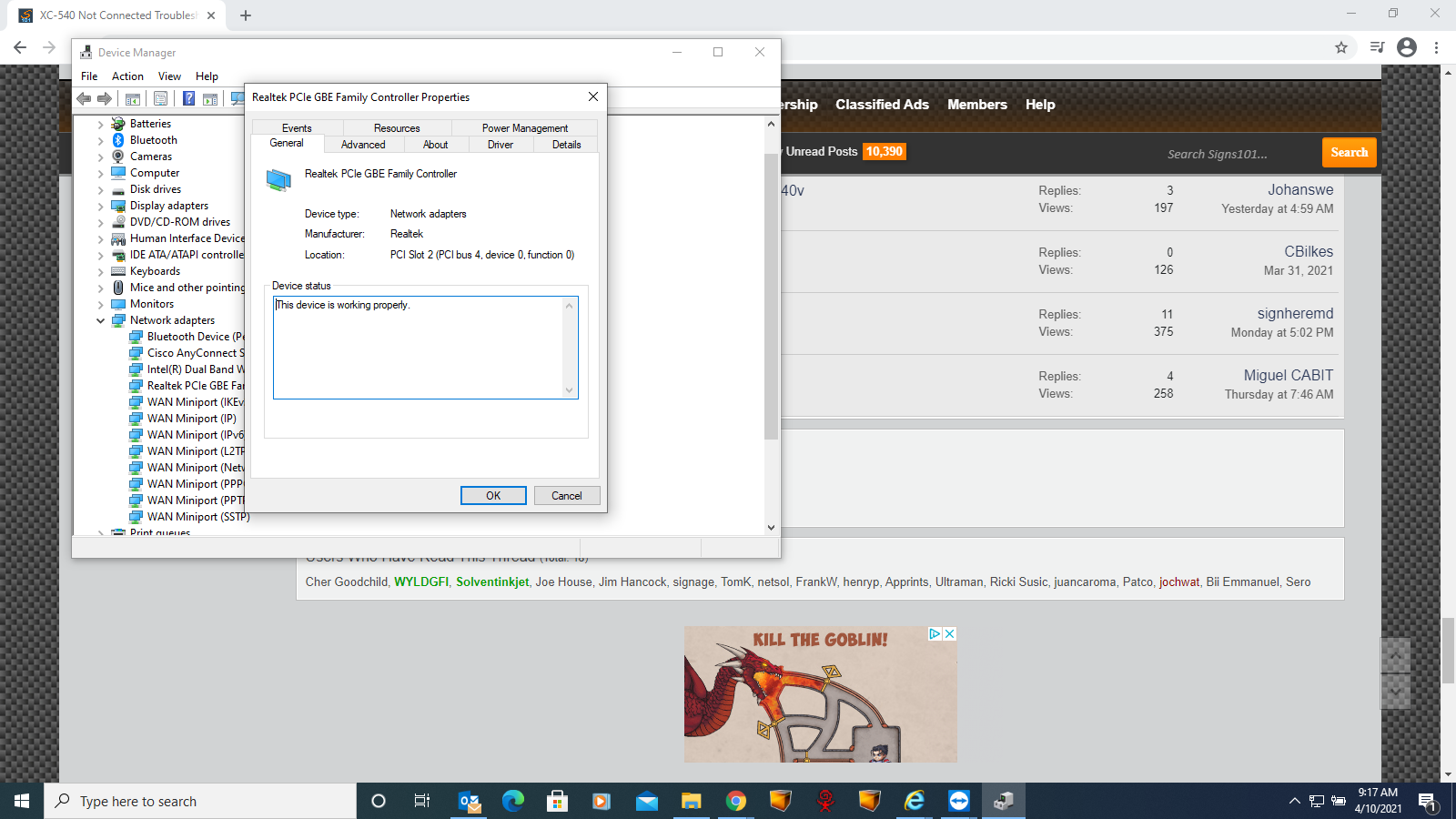Open Windows Start menu
This screenshot has height=819, width=1456.
pyautogui.click(x=22, y=801)
